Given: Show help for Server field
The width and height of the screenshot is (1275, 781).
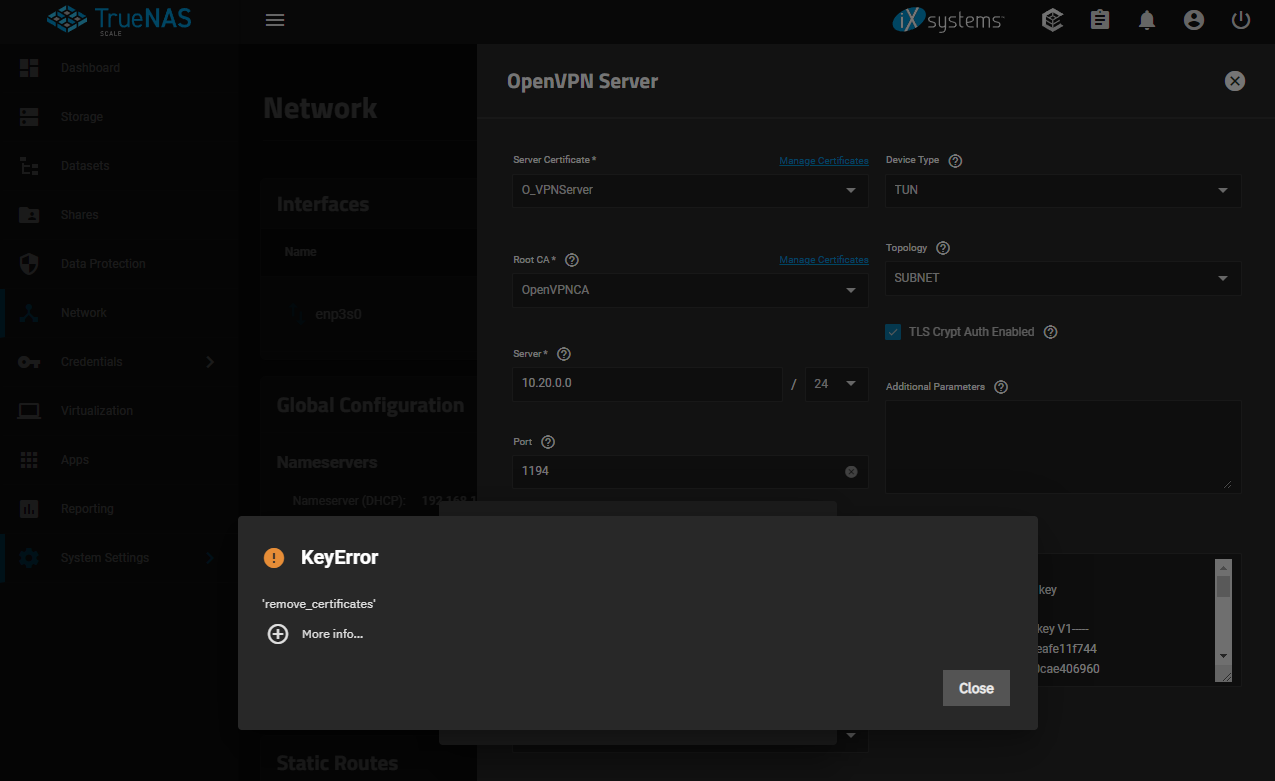Looking at the screenshot, I should [x=564, y=354].
